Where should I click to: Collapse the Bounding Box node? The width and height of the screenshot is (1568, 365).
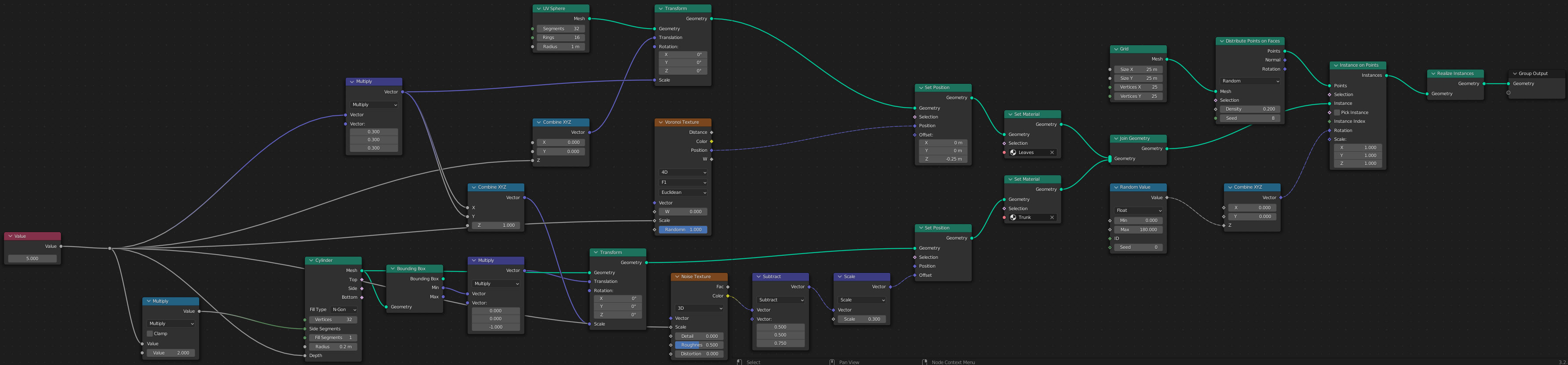[x=393, y=268]
